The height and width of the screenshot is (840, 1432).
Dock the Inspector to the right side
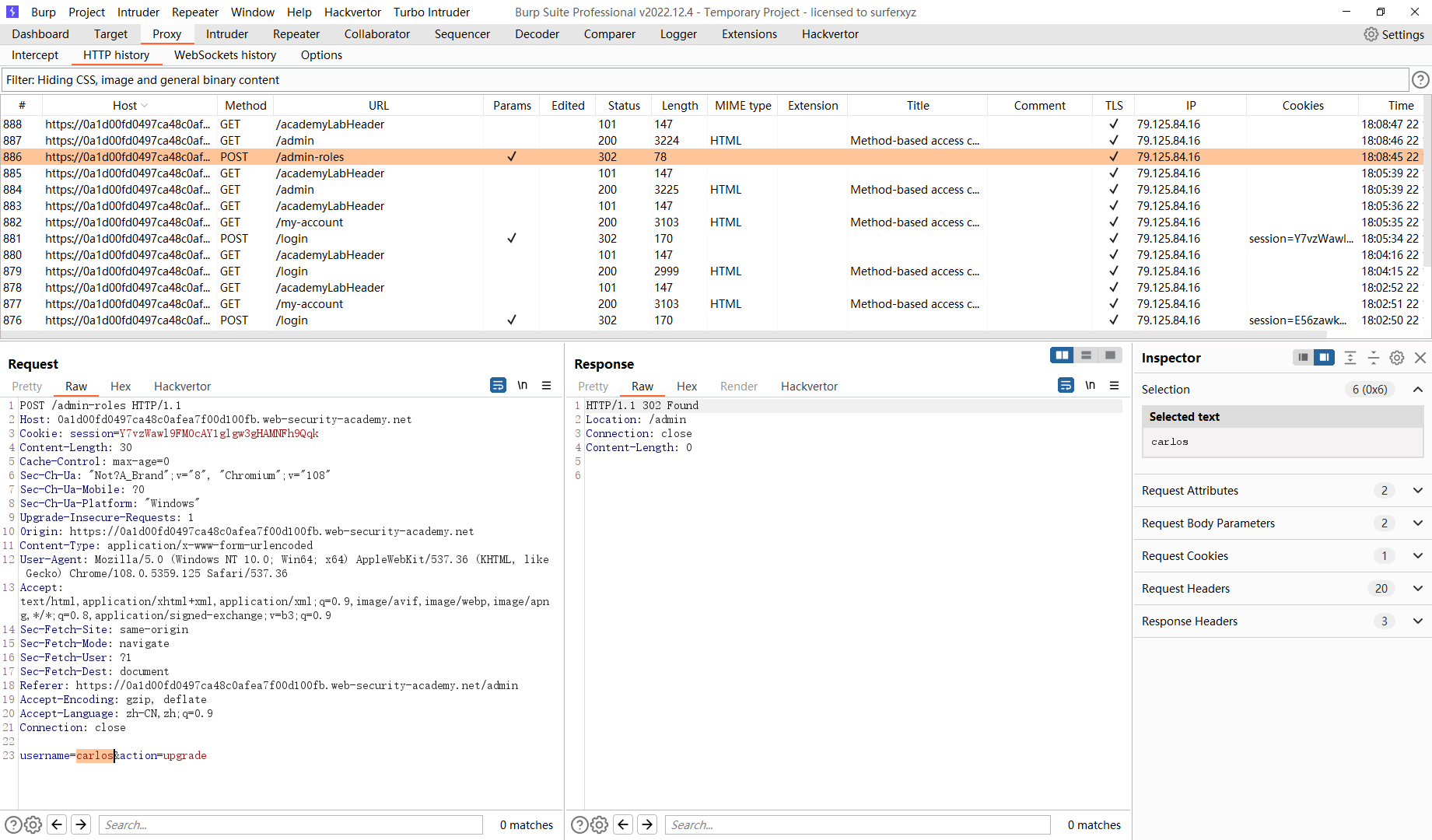[1324, 358]
